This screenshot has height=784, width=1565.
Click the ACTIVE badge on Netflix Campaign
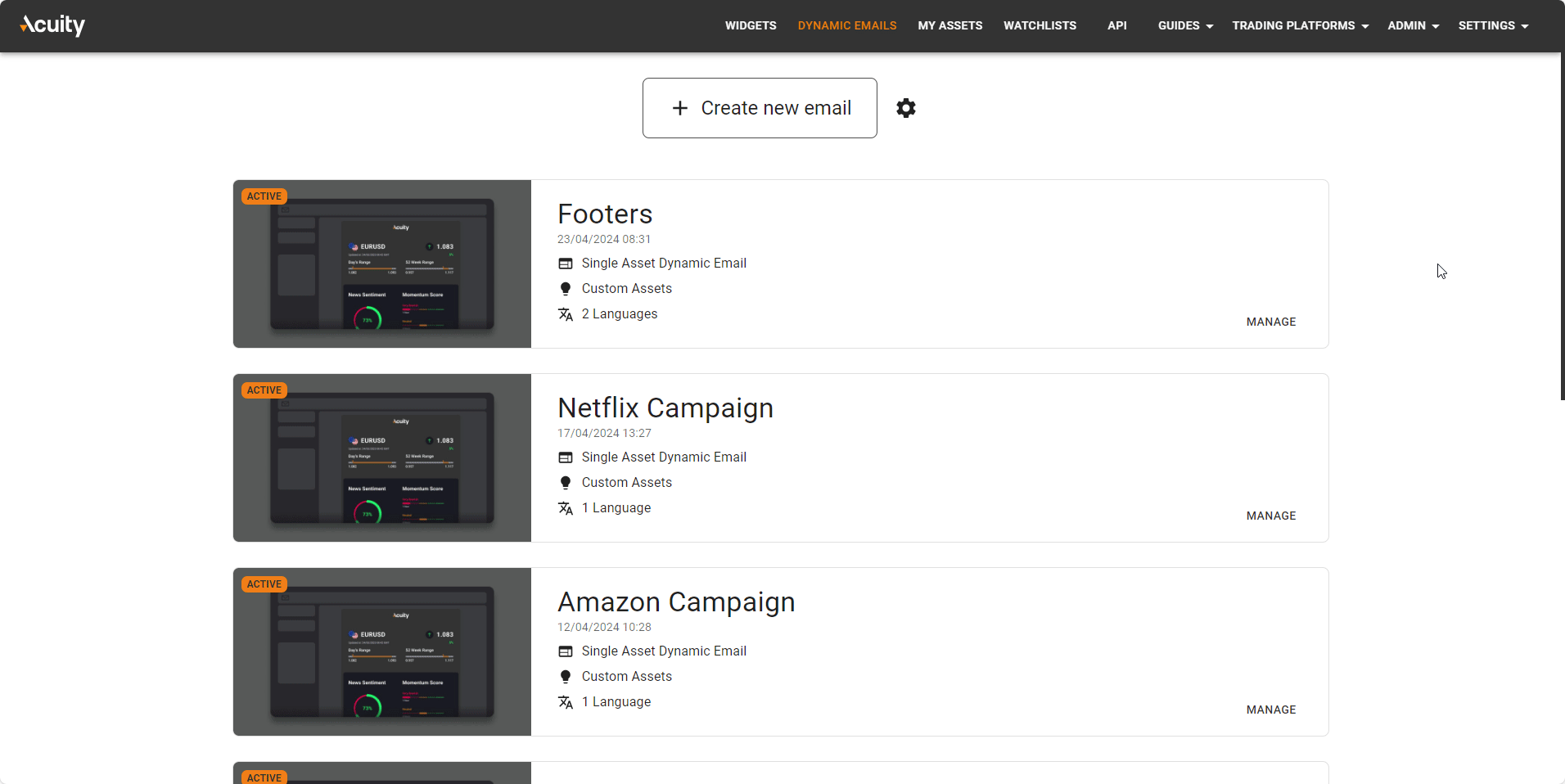264,390
